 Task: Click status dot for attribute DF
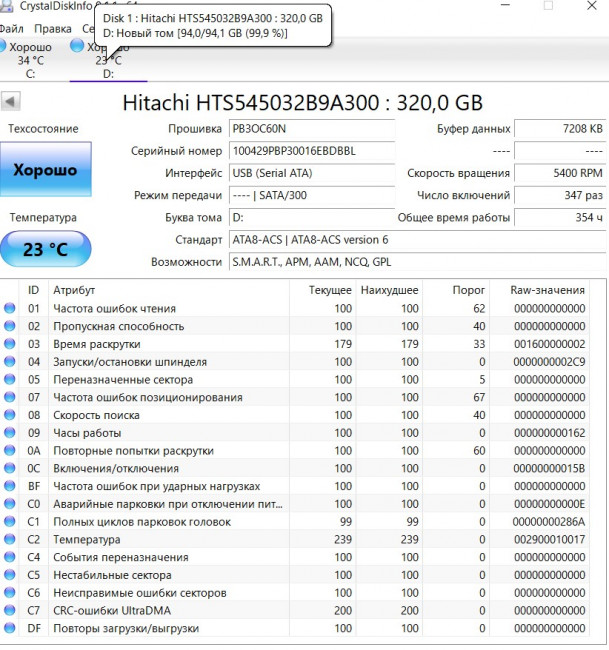coord(10,628)
